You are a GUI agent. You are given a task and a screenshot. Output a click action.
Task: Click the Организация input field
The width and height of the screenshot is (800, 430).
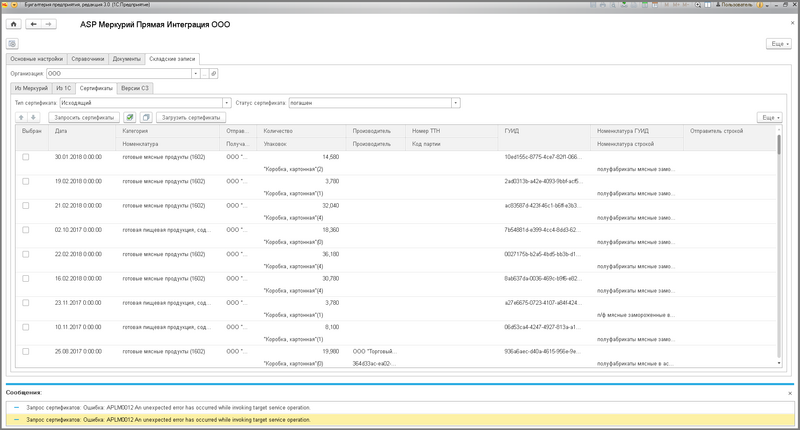coord(119,73)
